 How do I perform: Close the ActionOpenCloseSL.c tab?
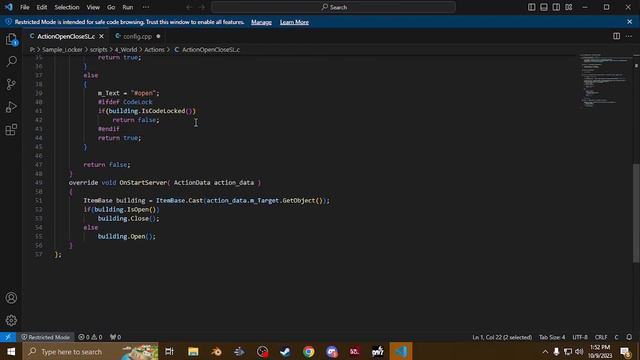click(102, 36)
